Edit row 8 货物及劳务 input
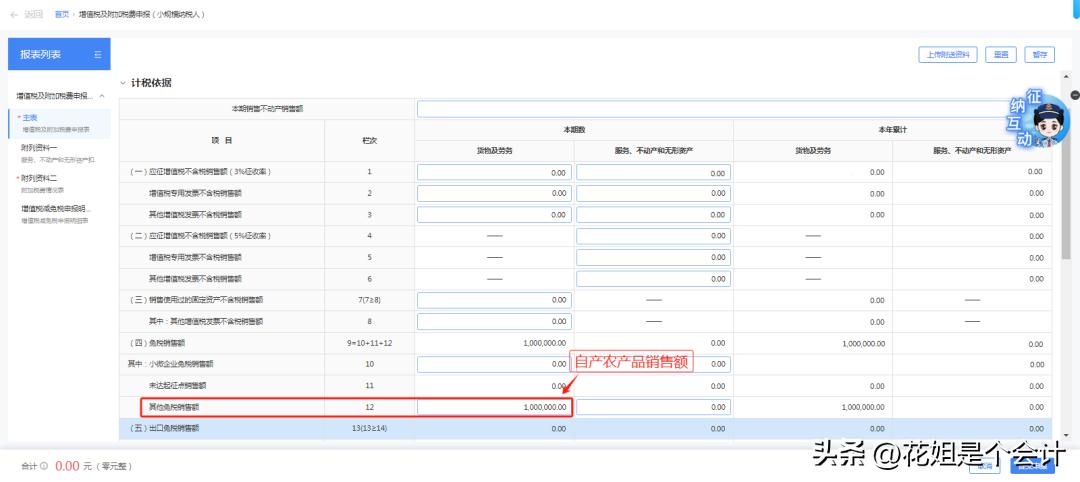This screenshot has height=482, width=1080. 494,322
